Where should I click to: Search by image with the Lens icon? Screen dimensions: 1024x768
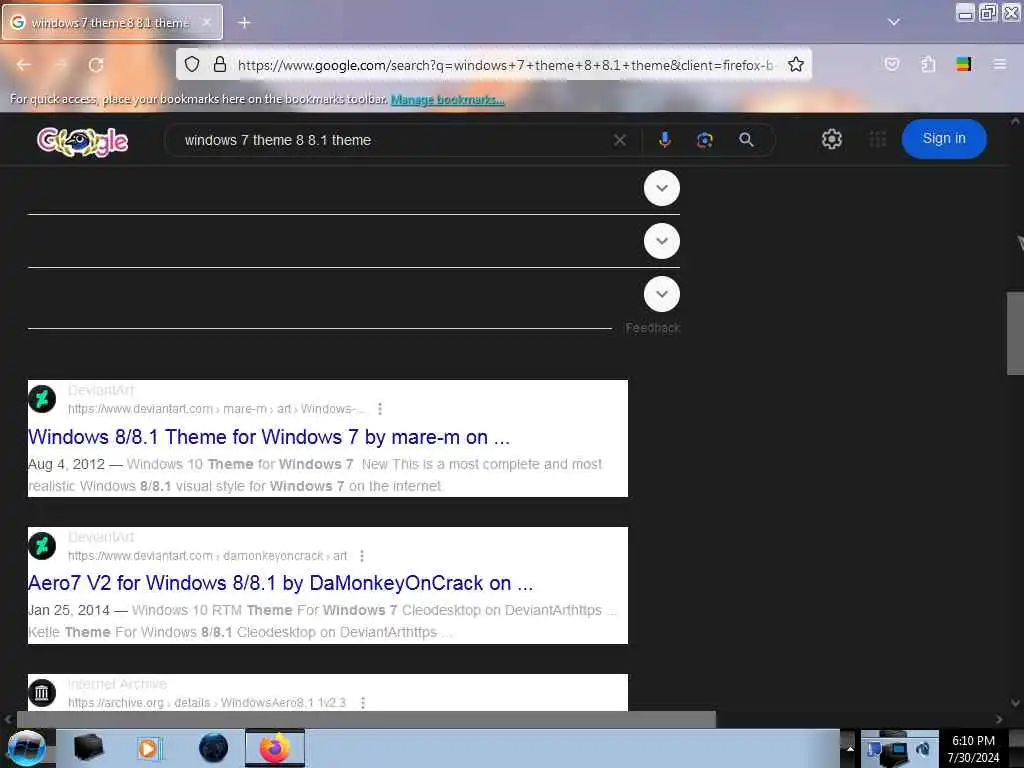point(705,140)
